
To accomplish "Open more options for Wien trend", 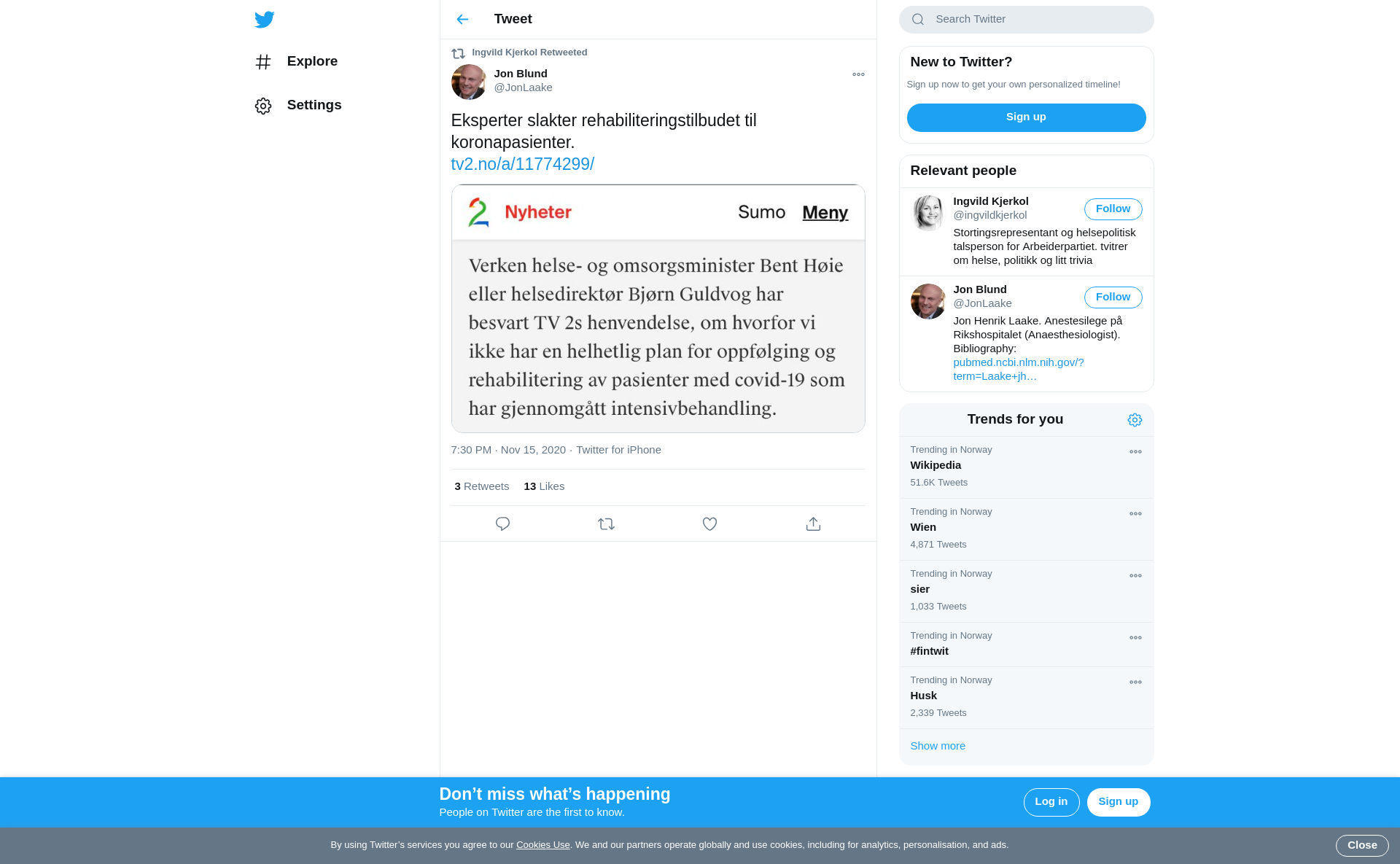I will [1135, 514].
